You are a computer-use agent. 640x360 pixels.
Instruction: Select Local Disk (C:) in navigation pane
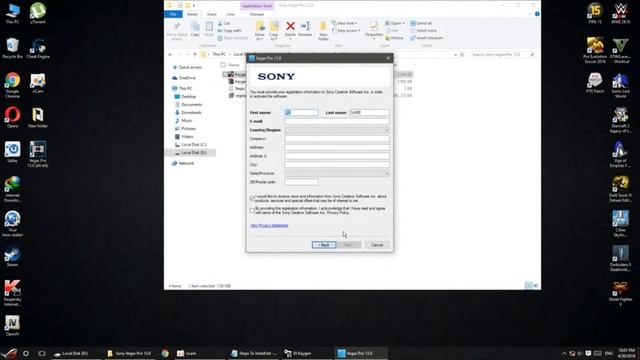tap(191, 144)
